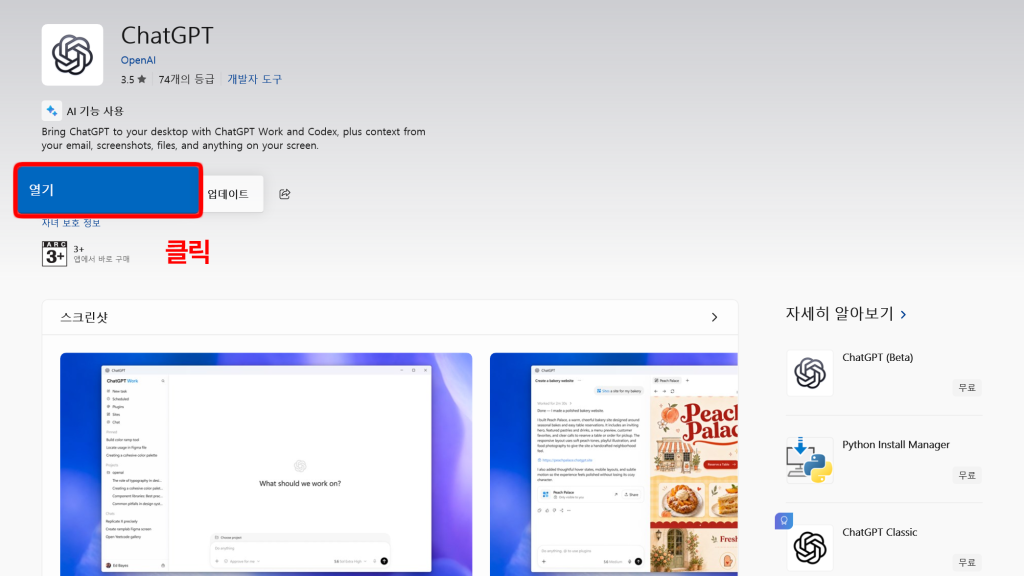Click the 앱에서 바로 구매 text
The width and height of the screenshot is (1024, 576).
click(102, 259)
